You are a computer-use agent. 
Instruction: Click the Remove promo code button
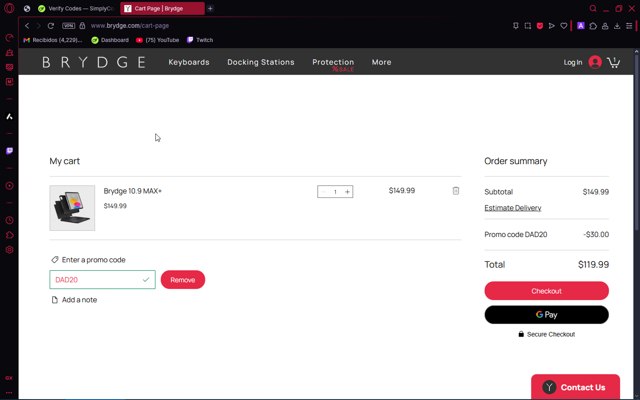(183, 280)
